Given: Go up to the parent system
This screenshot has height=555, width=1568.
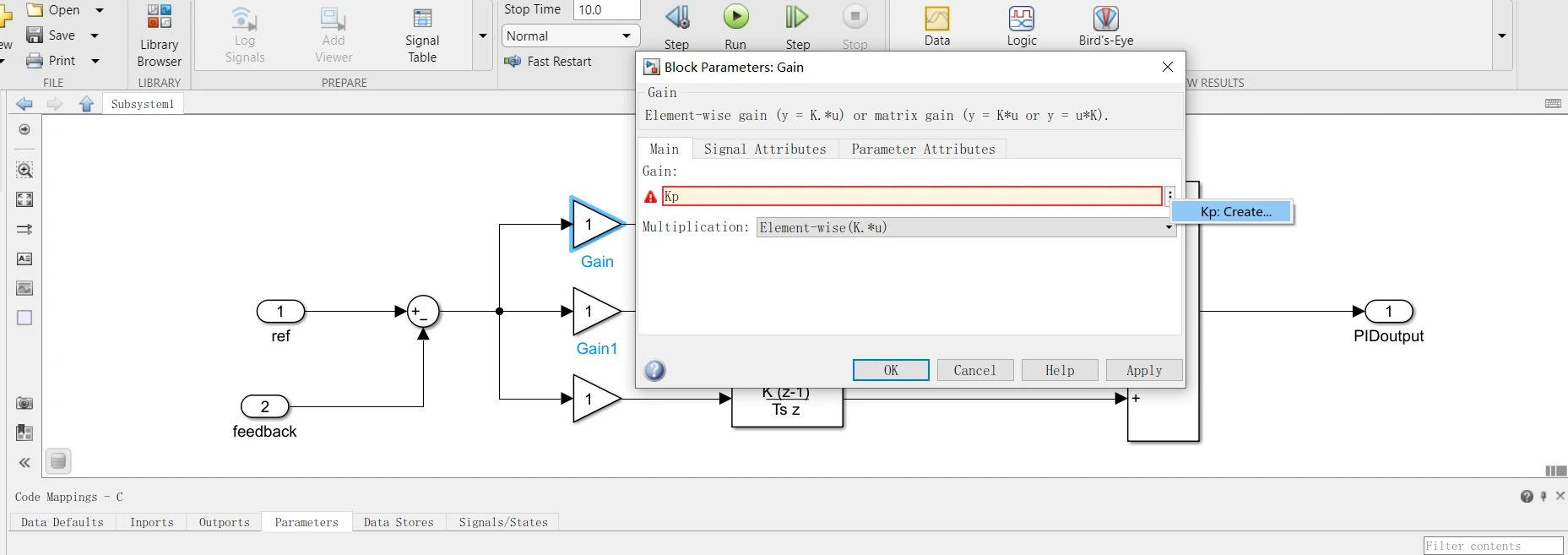Looking at the screenshot, I should coord(86,103).
